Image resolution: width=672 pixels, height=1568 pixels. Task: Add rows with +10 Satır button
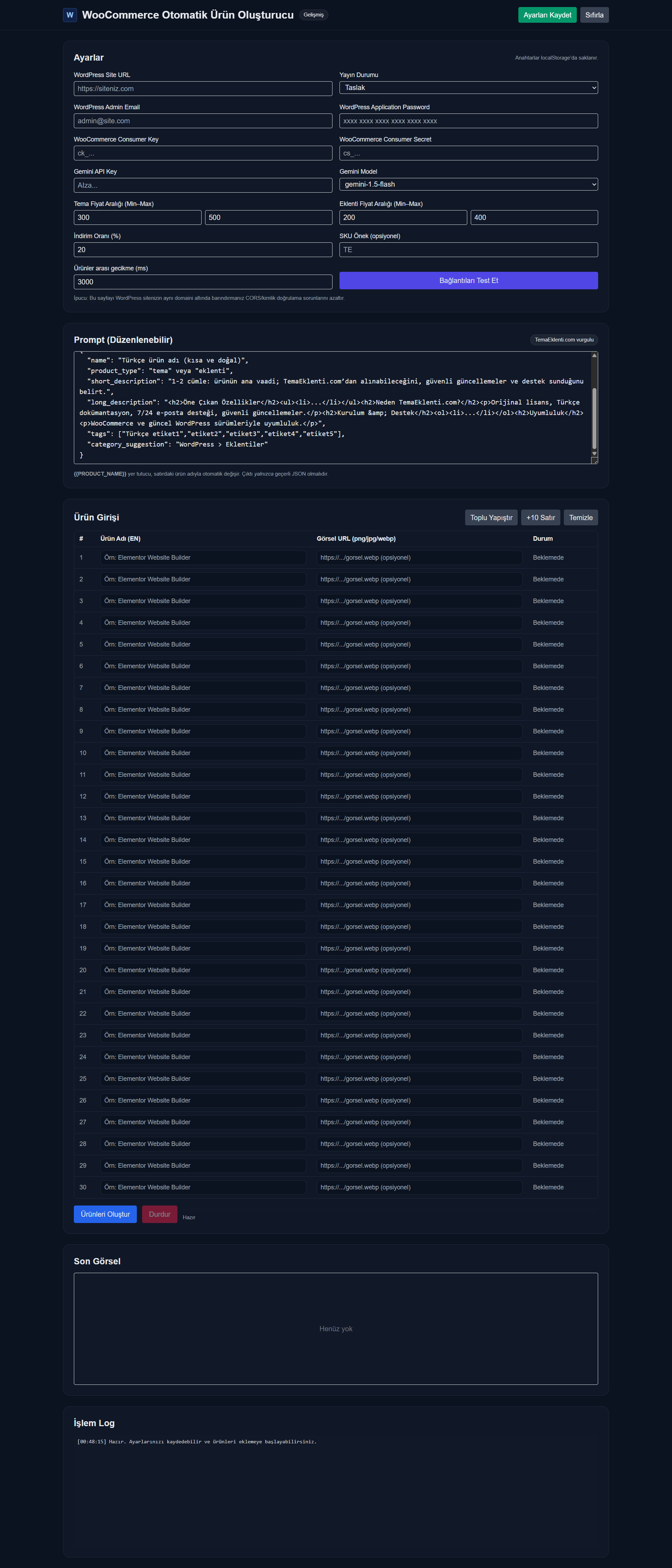(x=541, y=517)
